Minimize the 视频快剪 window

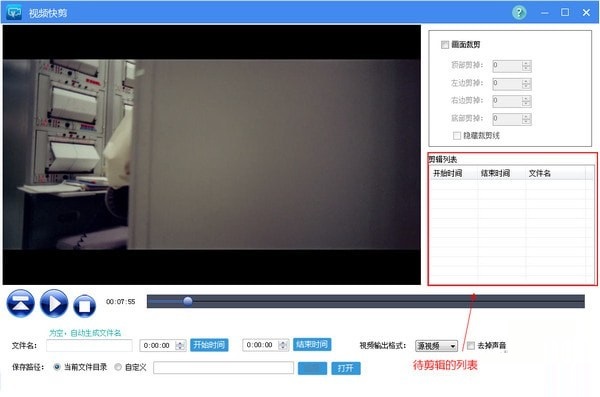(545, 13)
